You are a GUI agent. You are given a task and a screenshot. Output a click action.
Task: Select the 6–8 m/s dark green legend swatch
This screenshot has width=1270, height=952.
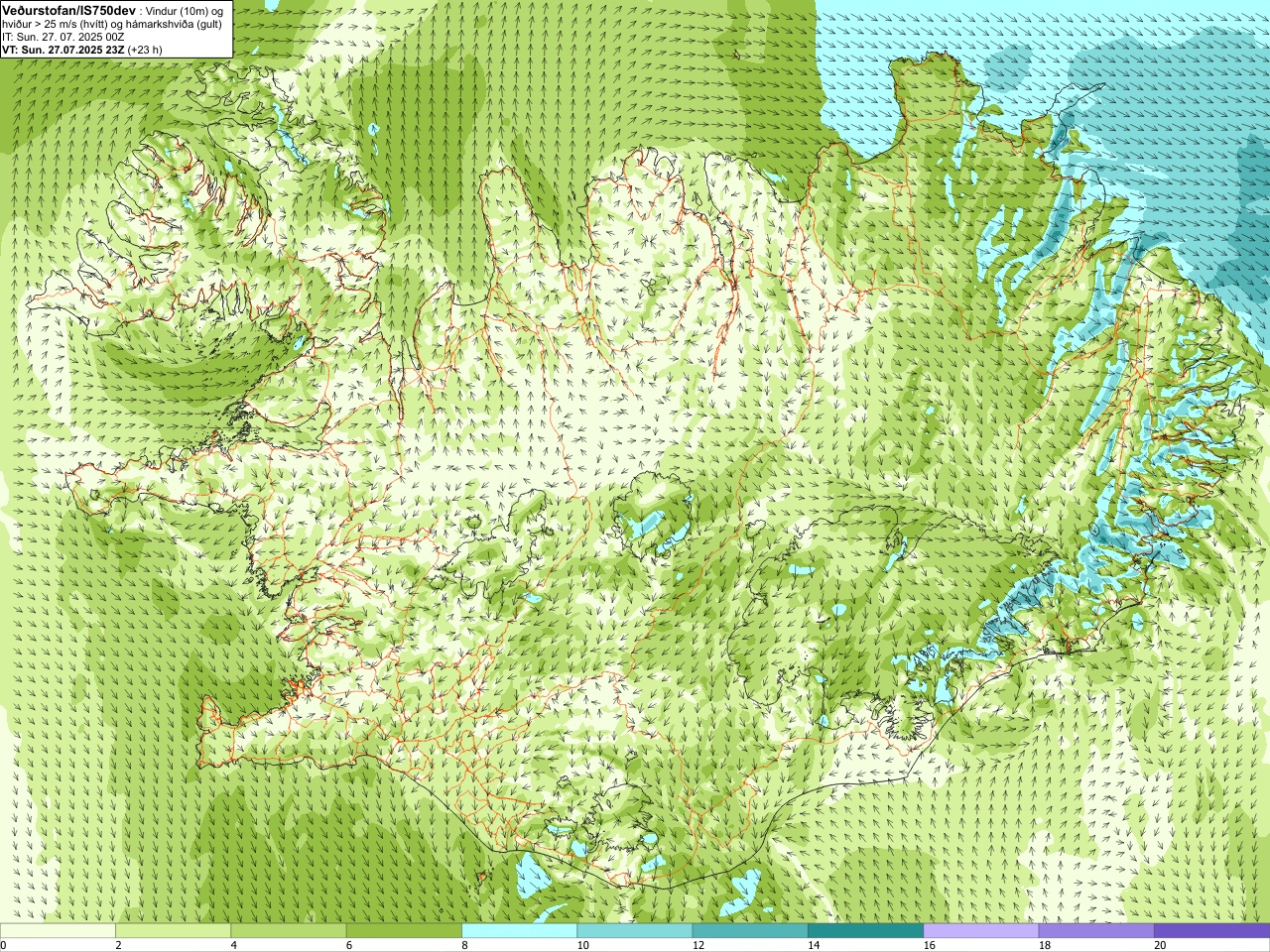tap(404, 930)
